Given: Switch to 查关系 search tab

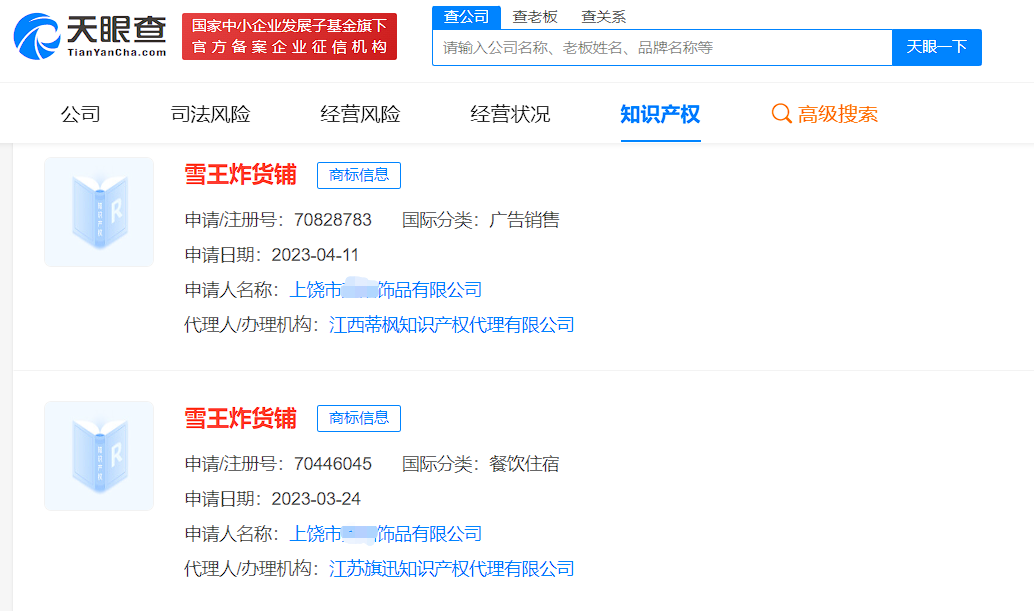Looking at the screenshot, I should coord(603,16).
